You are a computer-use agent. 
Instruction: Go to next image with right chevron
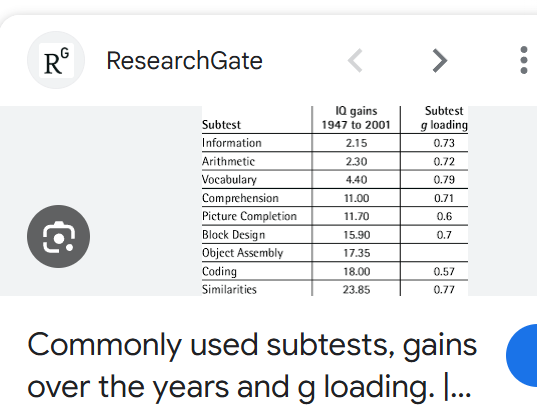(440, 61)
